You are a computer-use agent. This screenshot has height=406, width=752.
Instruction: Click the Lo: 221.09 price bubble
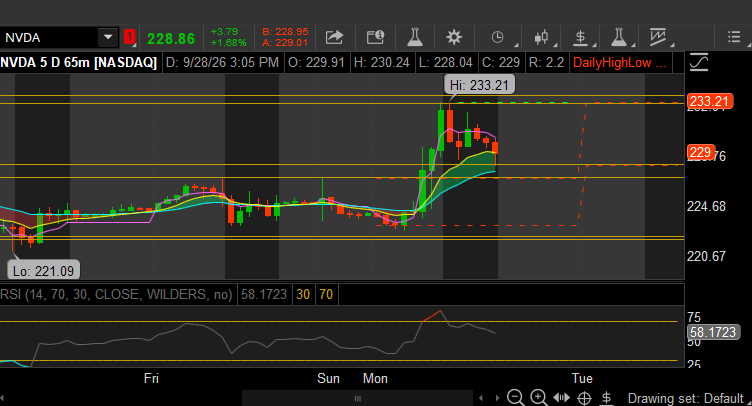click(43, 270)
